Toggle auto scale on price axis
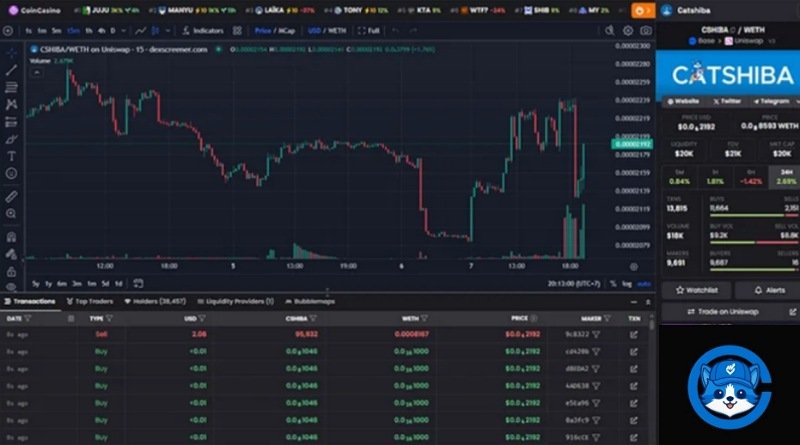The image size is (800, 445). tap(644, 284)
